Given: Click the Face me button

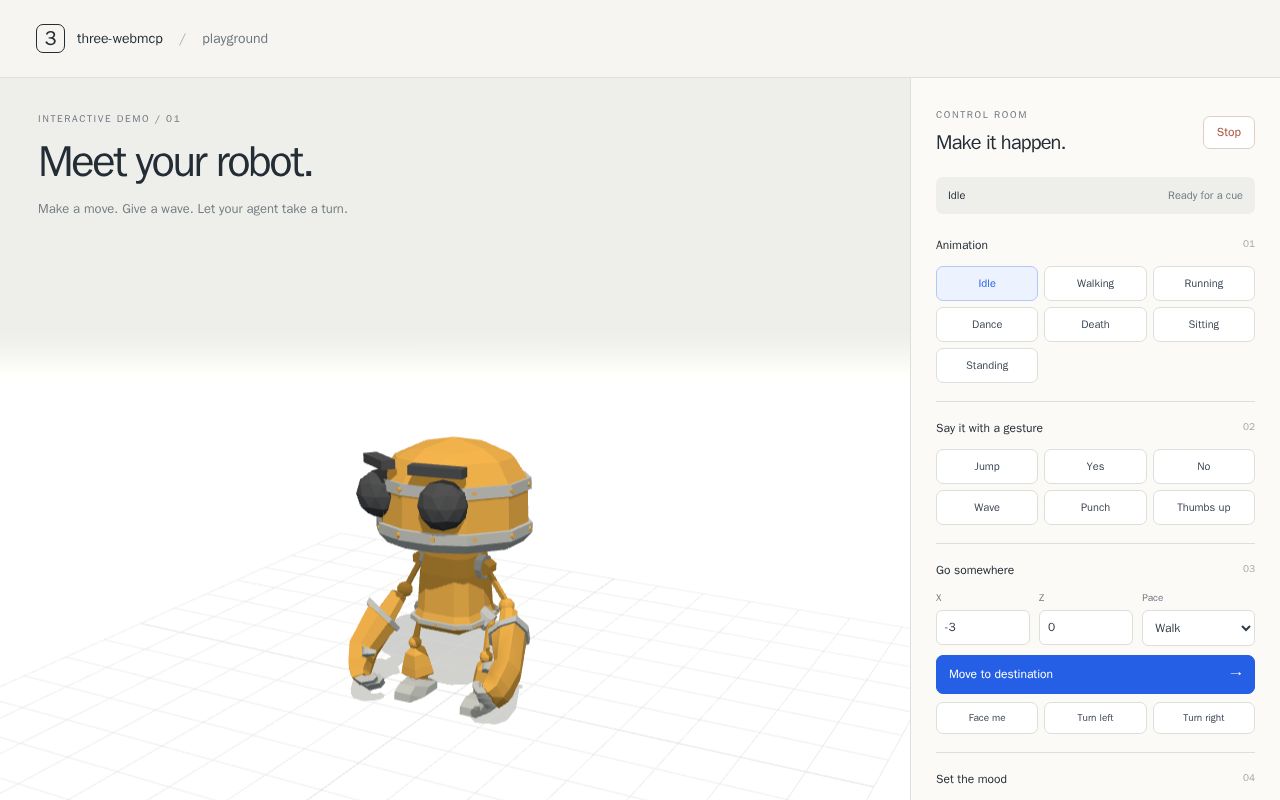Looking at the screenshot, I should pyautogui.click(x=987, y=718).
